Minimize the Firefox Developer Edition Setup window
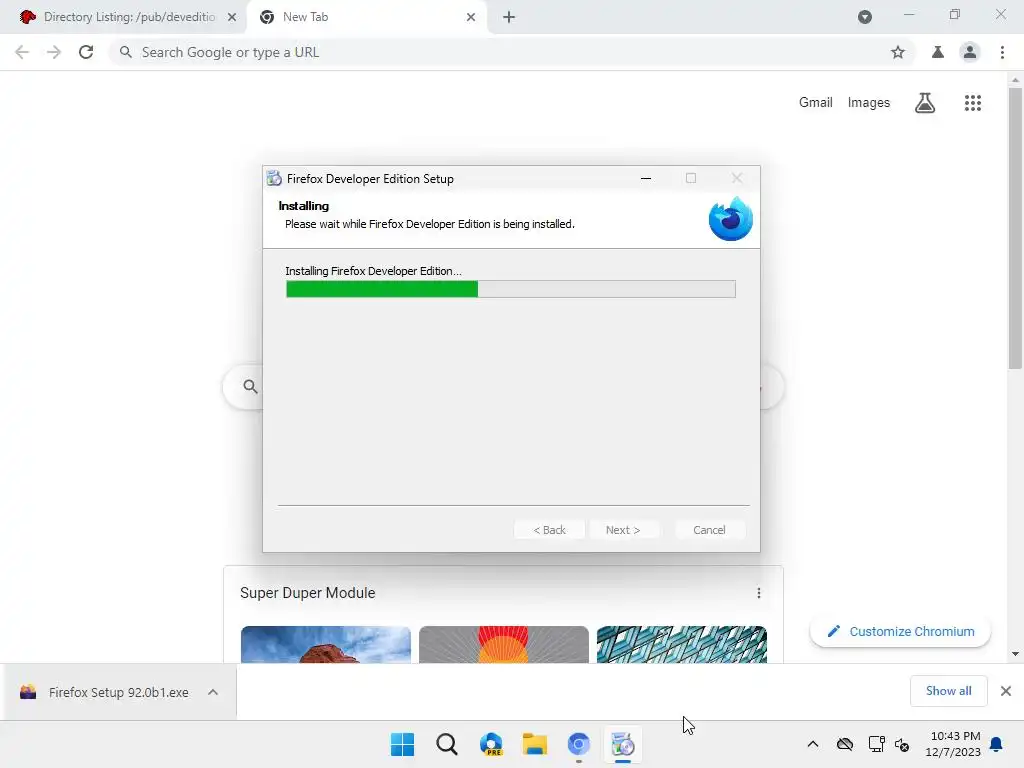This screenshot has height=768, width=1024. click(646, 178)
